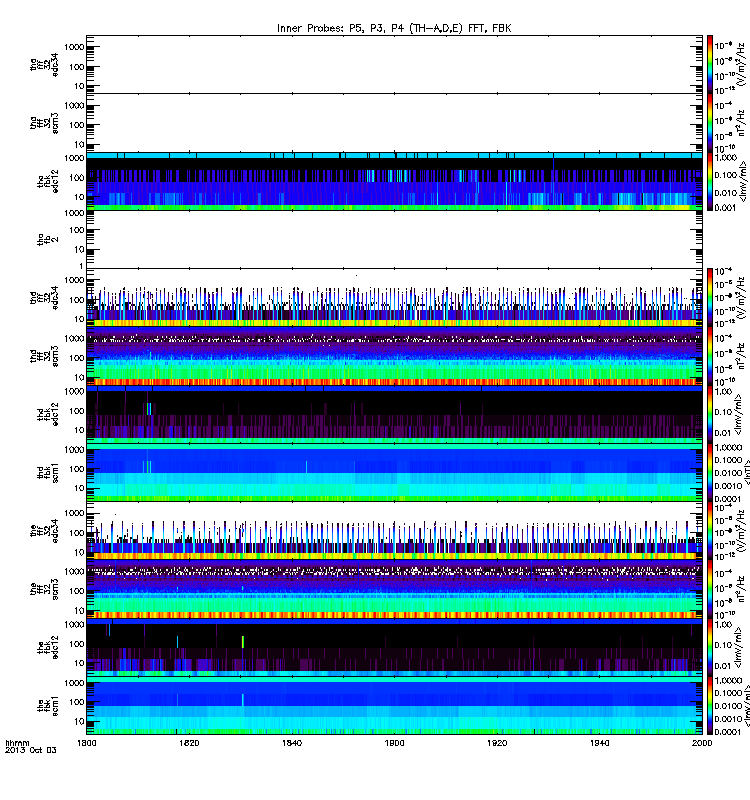Select the "the fff 32 edc34" panel label
This screenshot has height=800, width=750.
coord(44,531)
